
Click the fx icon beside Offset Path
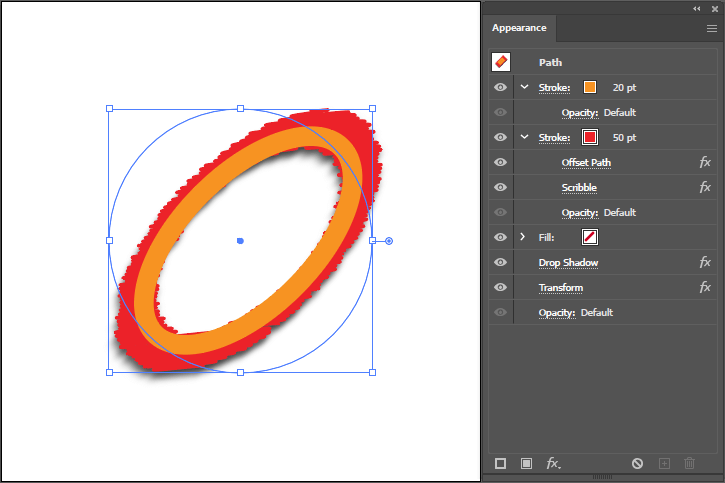click(705, 162)
